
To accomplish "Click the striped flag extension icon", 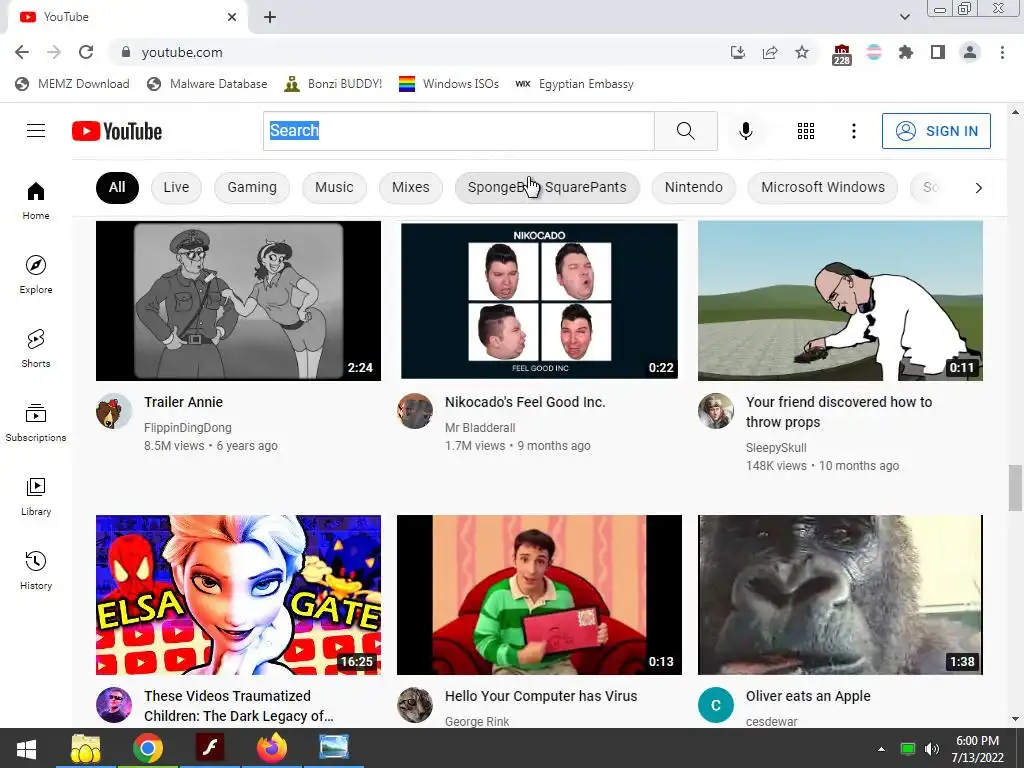I will pos(874,52).
